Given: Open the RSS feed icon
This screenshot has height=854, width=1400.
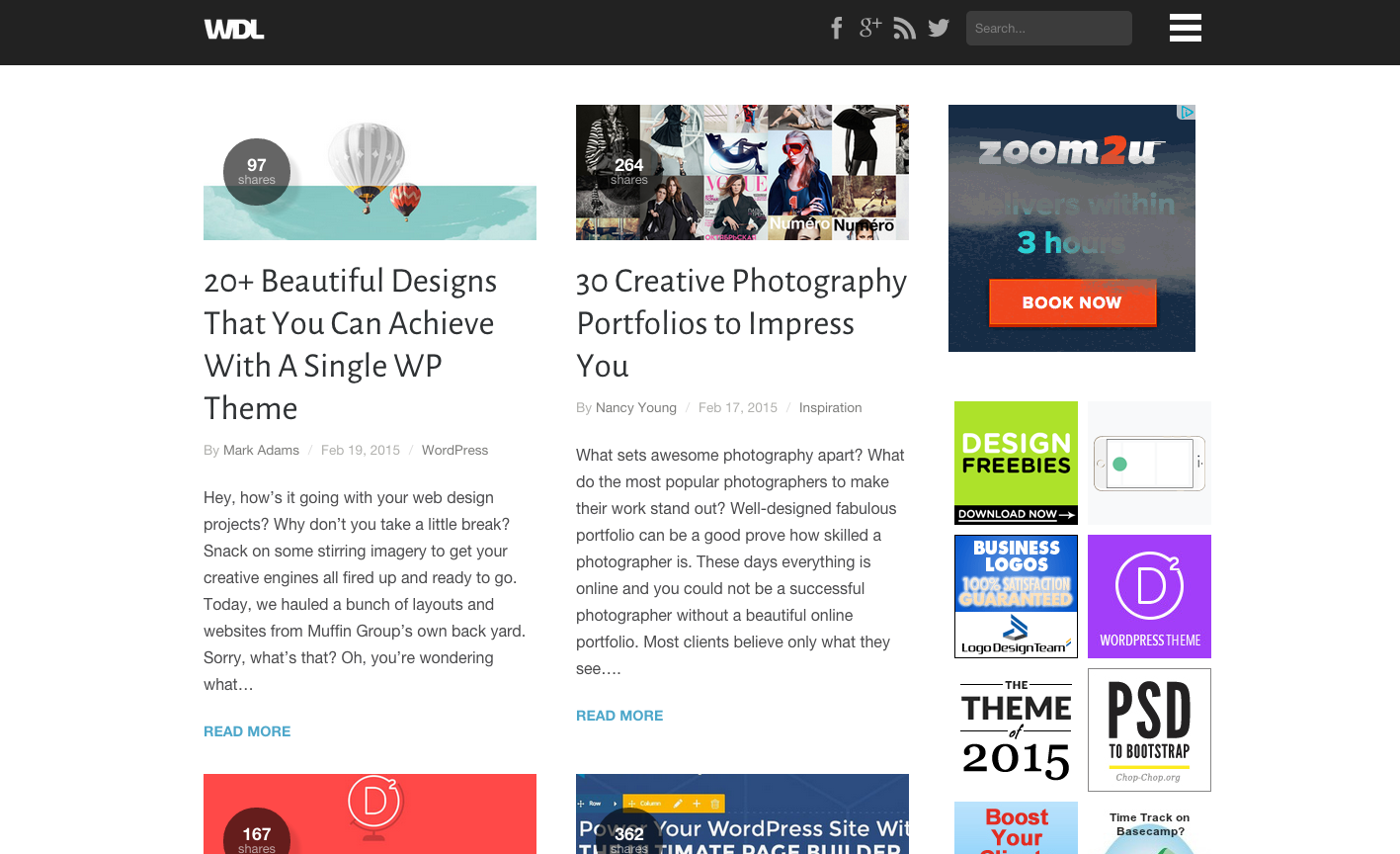Looking at the screenshot, I should point(904,28).
